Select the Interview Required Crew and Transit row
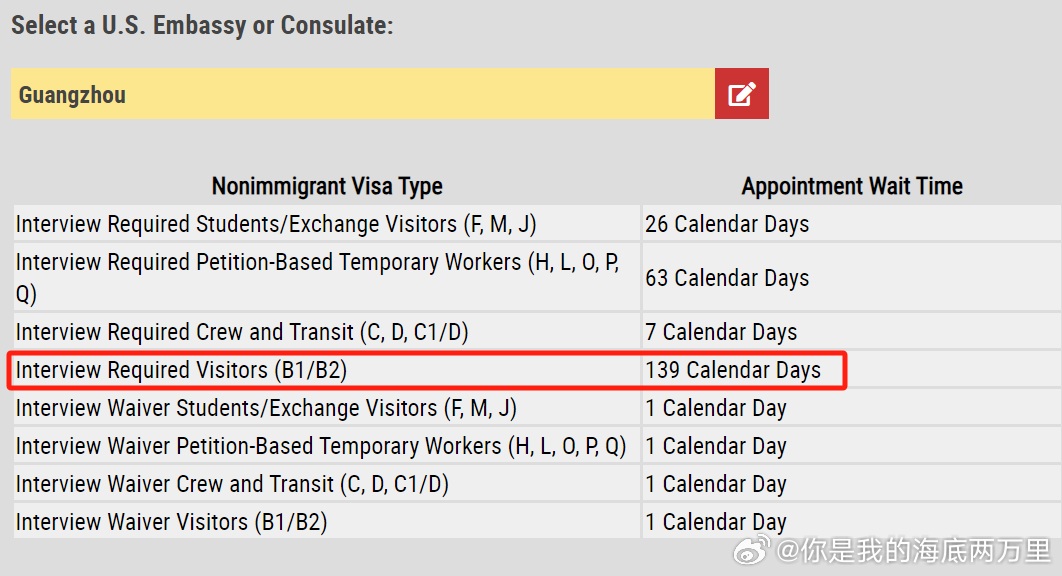 click(x=537, y=332)
